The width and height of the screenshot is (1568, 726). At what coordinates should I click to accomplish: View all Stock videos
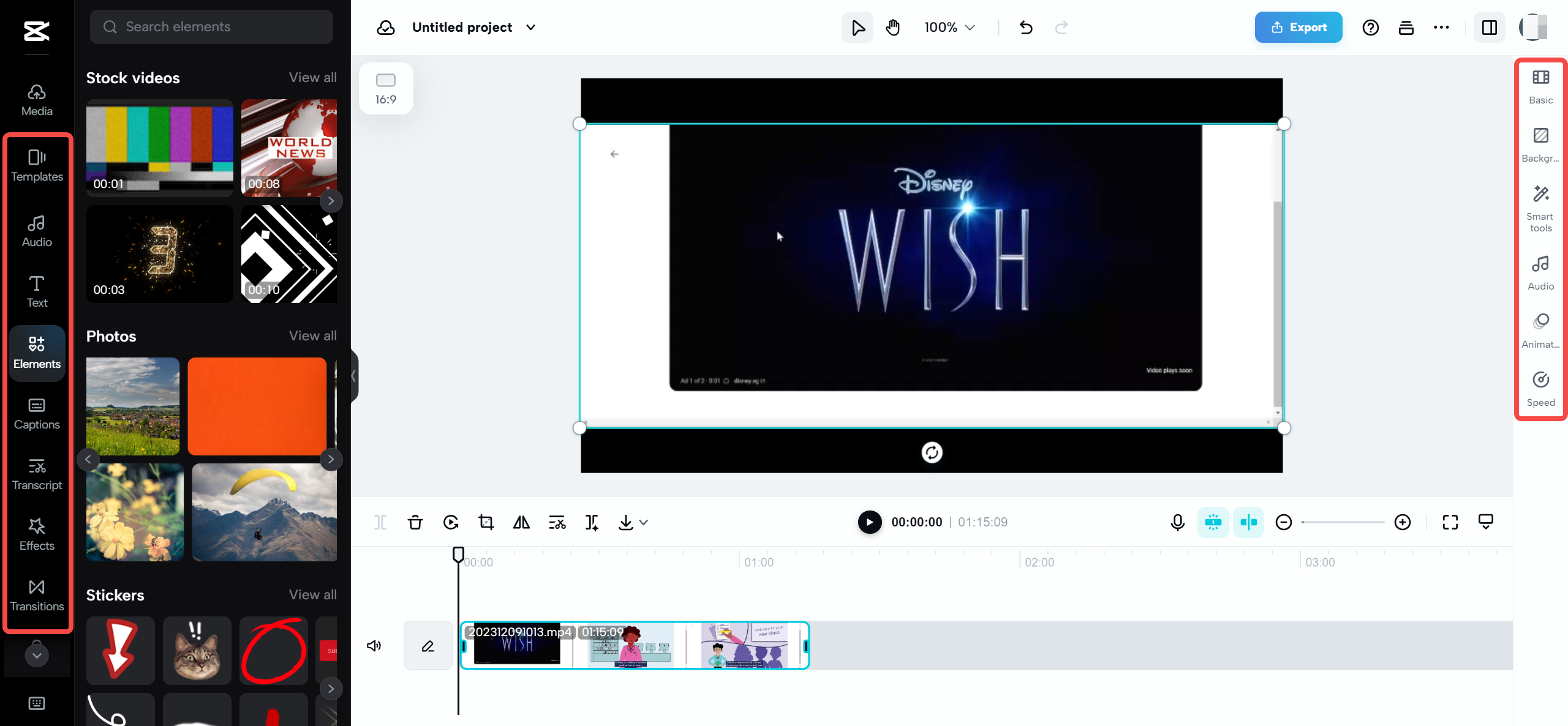point(312,77)
